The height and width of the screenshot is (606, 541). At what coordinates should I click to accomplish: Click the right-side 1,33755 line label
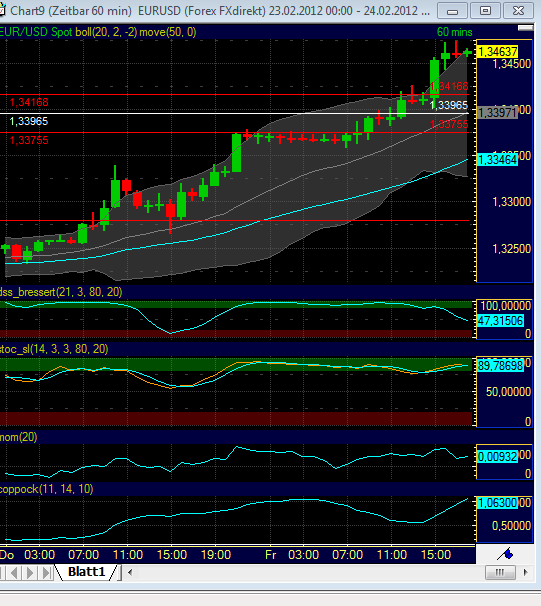(449, 124)
